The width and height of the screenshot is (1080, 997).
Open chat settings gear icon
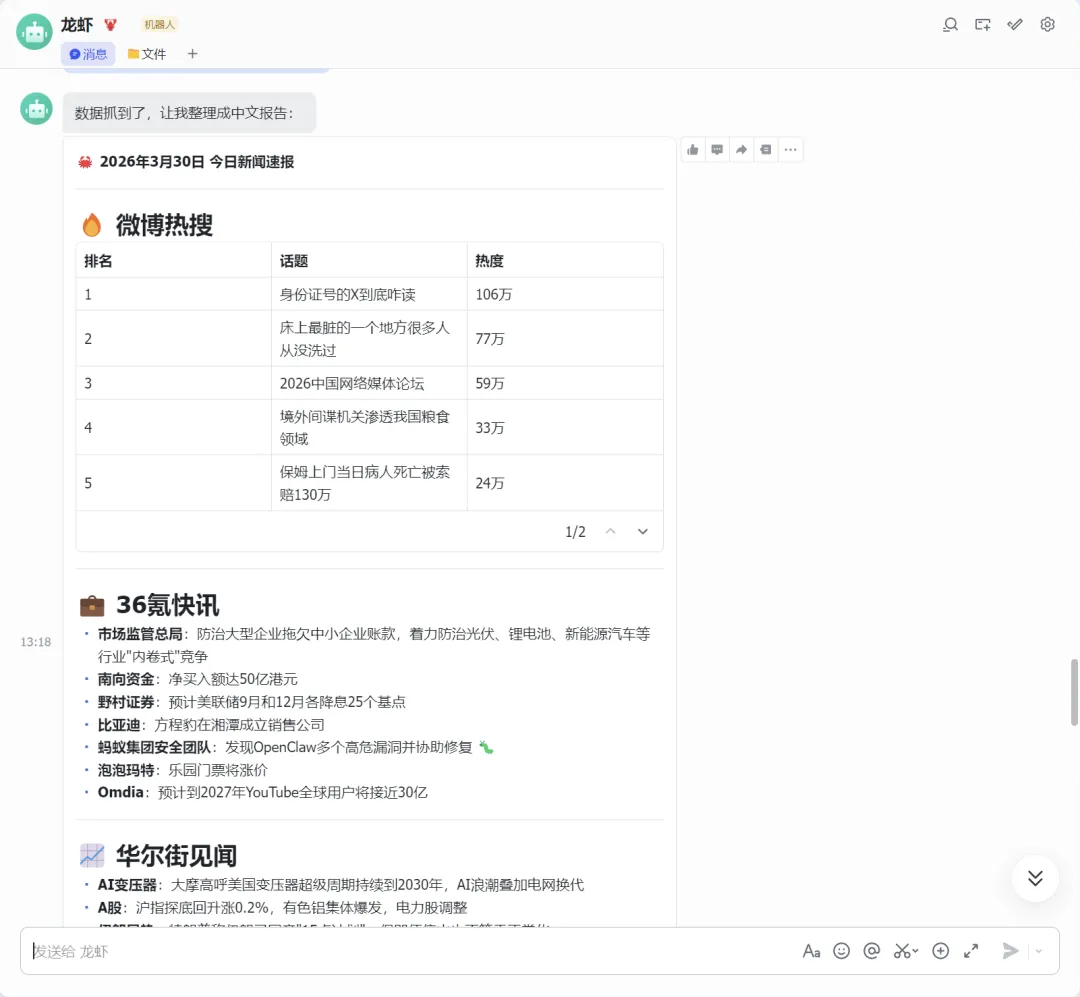(1047, 25)
